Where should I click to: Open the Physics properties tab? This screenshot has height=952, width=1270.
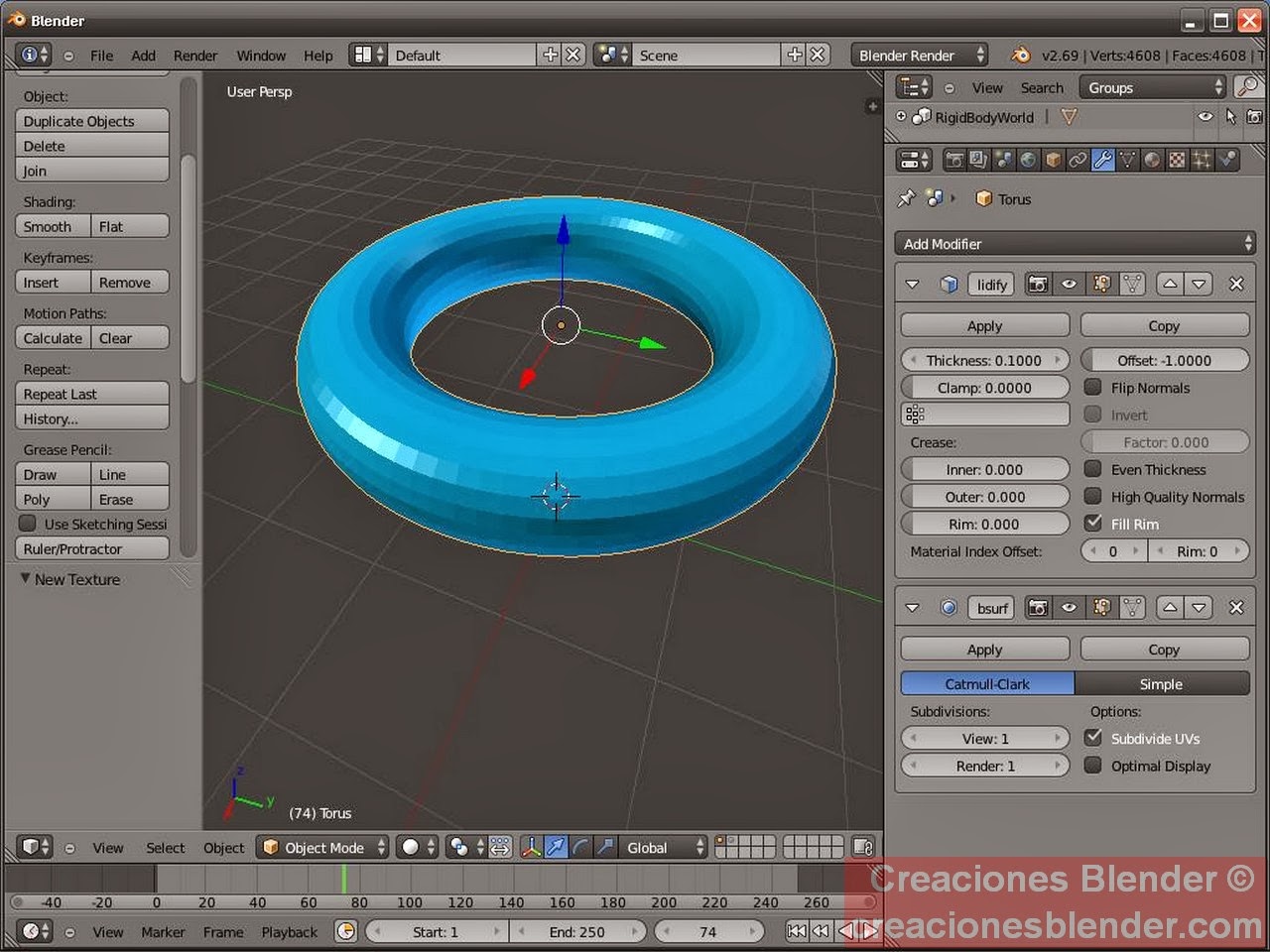coord(1226,159)
